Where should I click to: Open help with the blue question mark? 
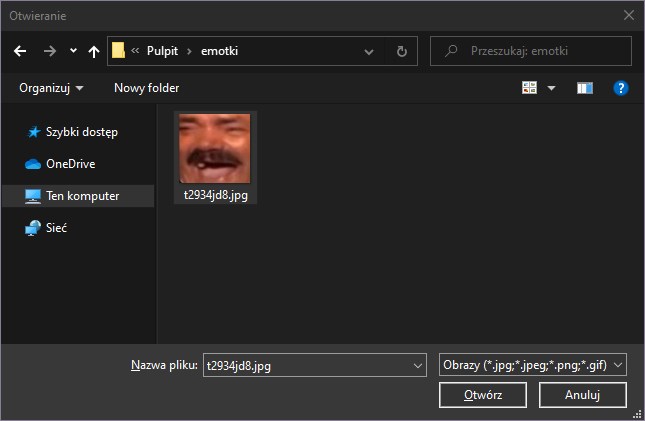pyautogui.click(x=621, y=88)
